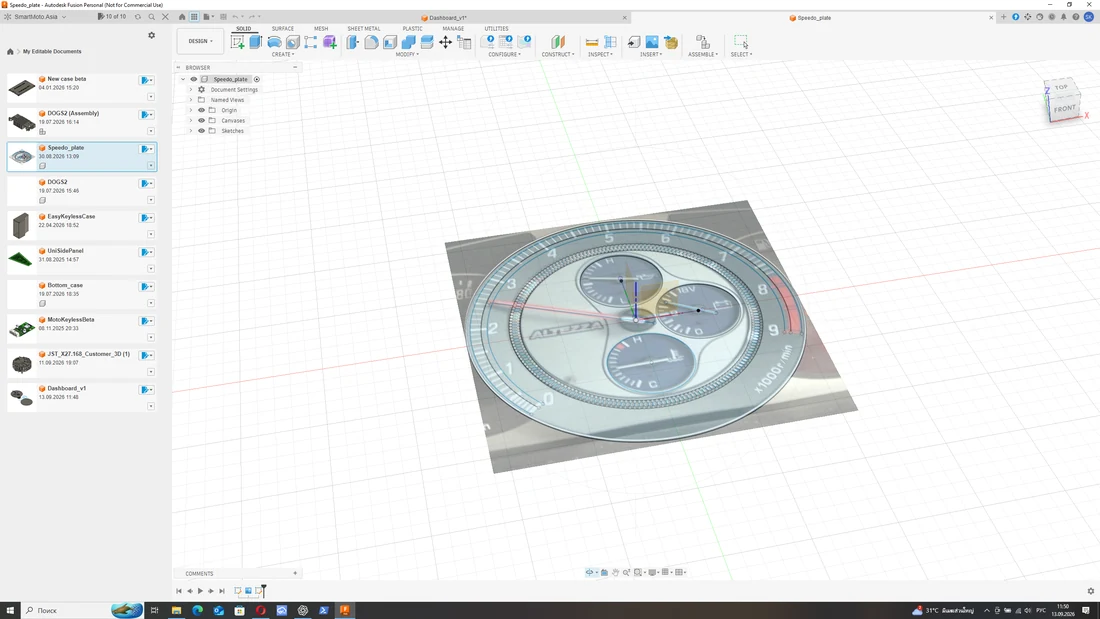Click My Editable Documents breadcrumb
Image resolution: width=1100 pixels, height=619 pixels.
pos(52,51)
